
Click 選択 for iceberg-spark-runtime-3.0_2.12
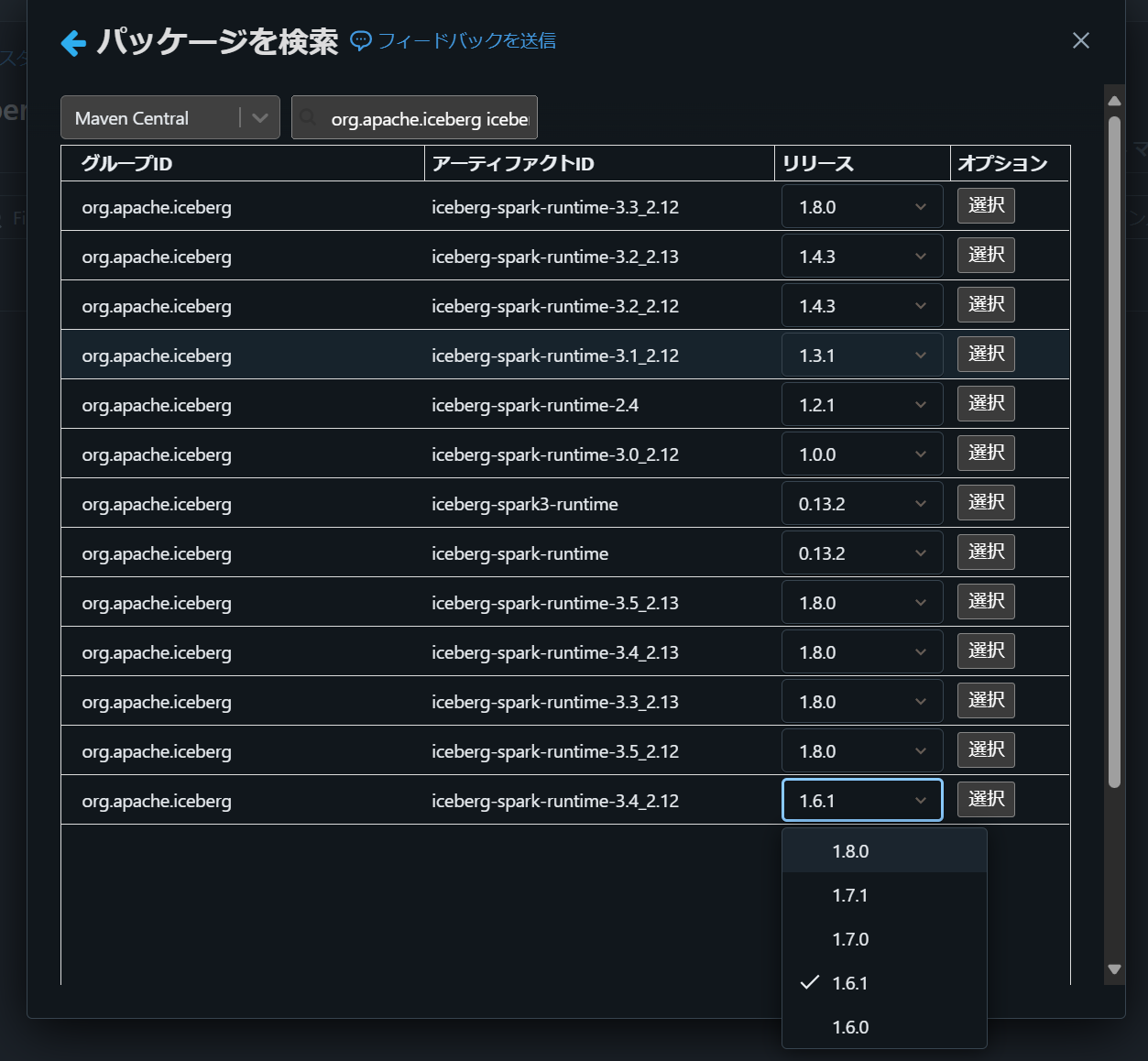(x=986, y=453)
